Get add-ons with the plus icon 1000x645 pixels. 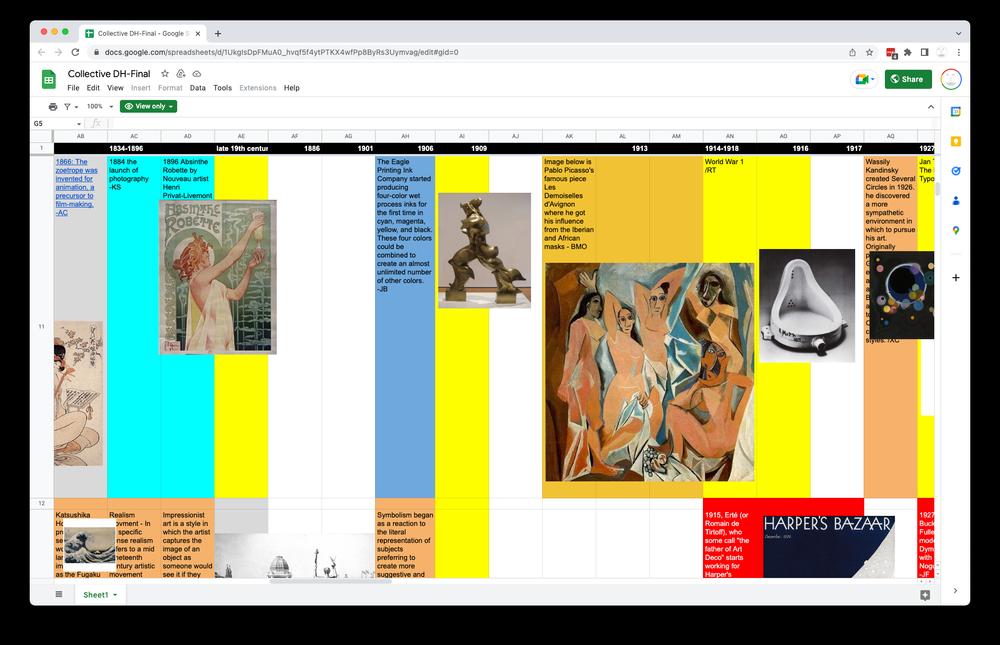point(955,278)
